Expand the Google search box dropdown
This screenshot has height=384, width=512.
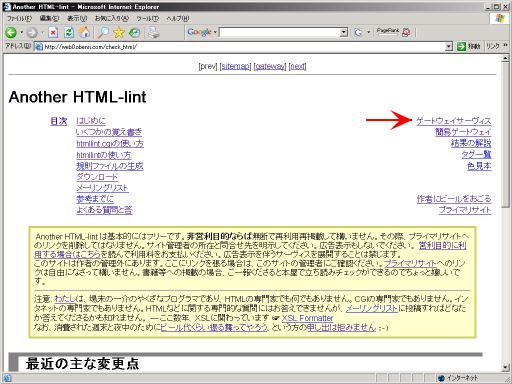(344, 32)
